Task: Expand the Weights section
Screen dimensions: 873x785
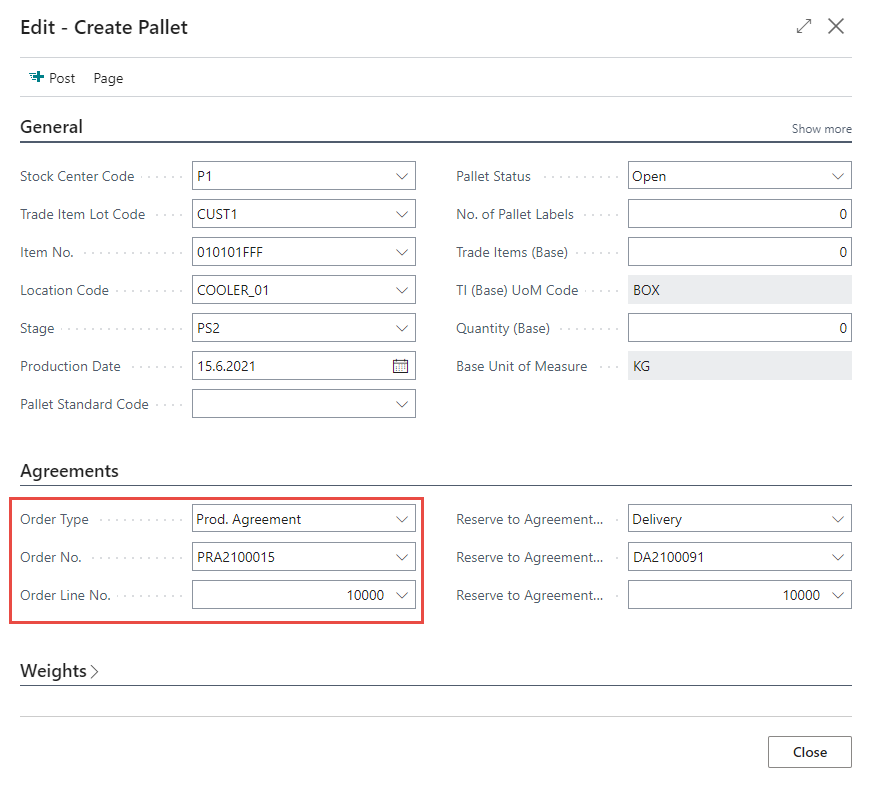Action: click(x=59, y=671)
